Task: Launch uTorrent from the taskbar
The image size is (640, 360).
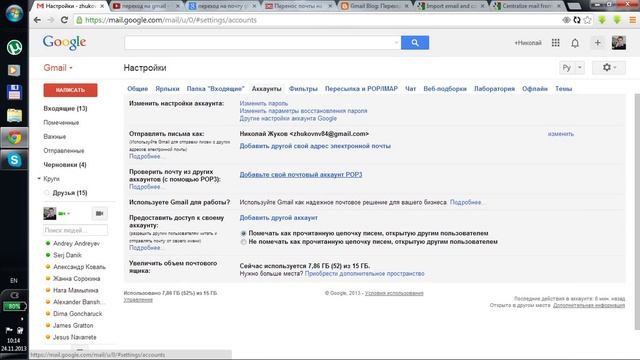Action: click(x=14, y=47)
